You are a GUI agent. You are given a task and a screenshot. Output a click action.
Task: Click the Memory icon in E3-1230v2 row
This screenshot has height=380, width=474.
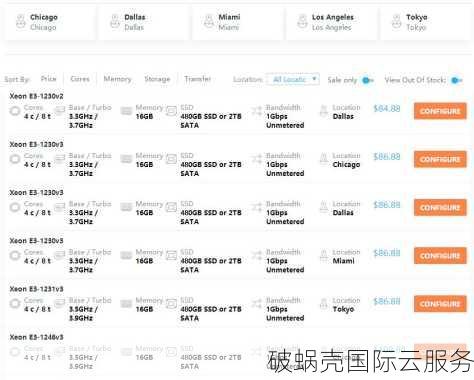[126, 110]
